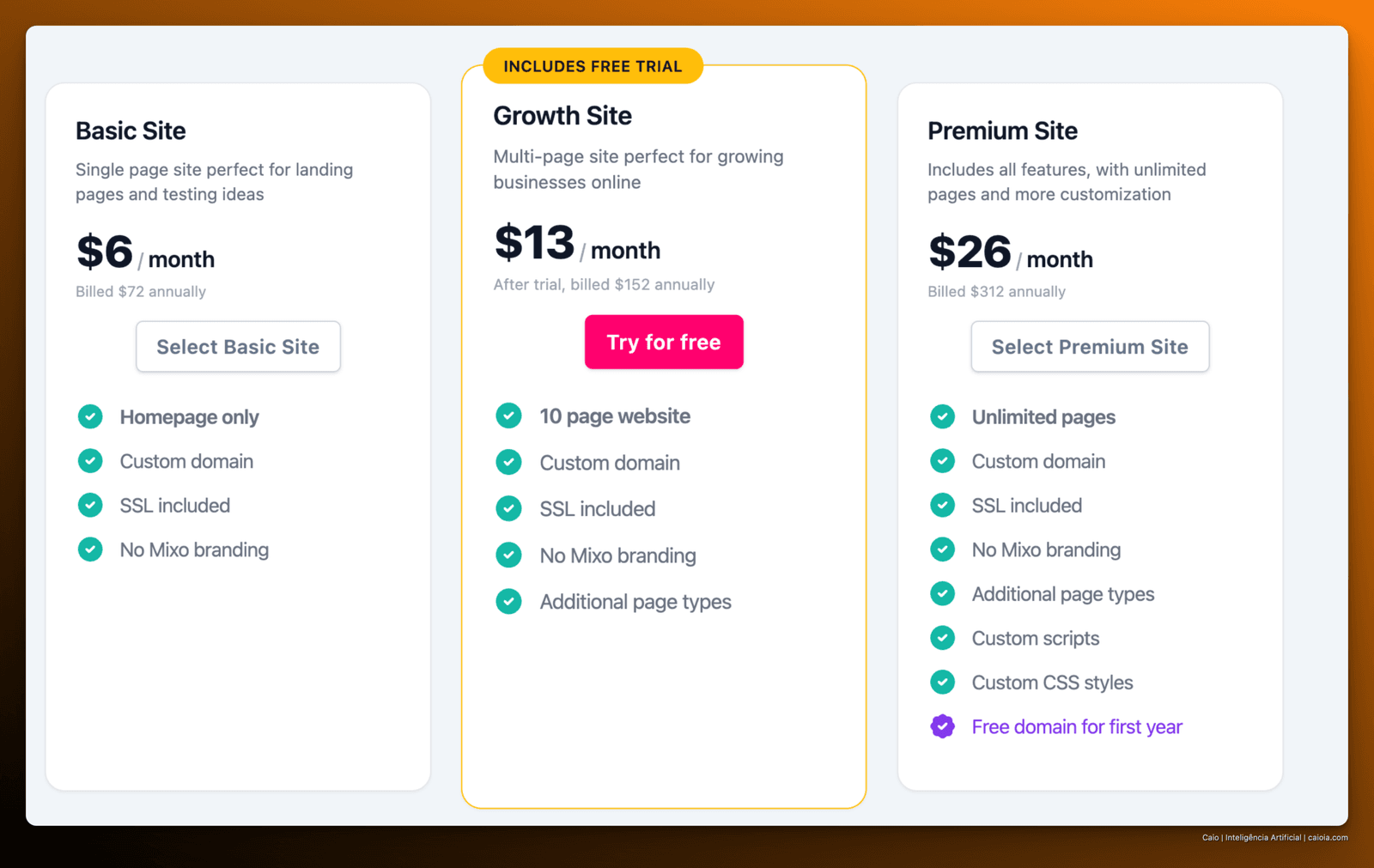
Task: Click the Select Basic Site button
Action: pyautogui.click(x=238, y=347)
